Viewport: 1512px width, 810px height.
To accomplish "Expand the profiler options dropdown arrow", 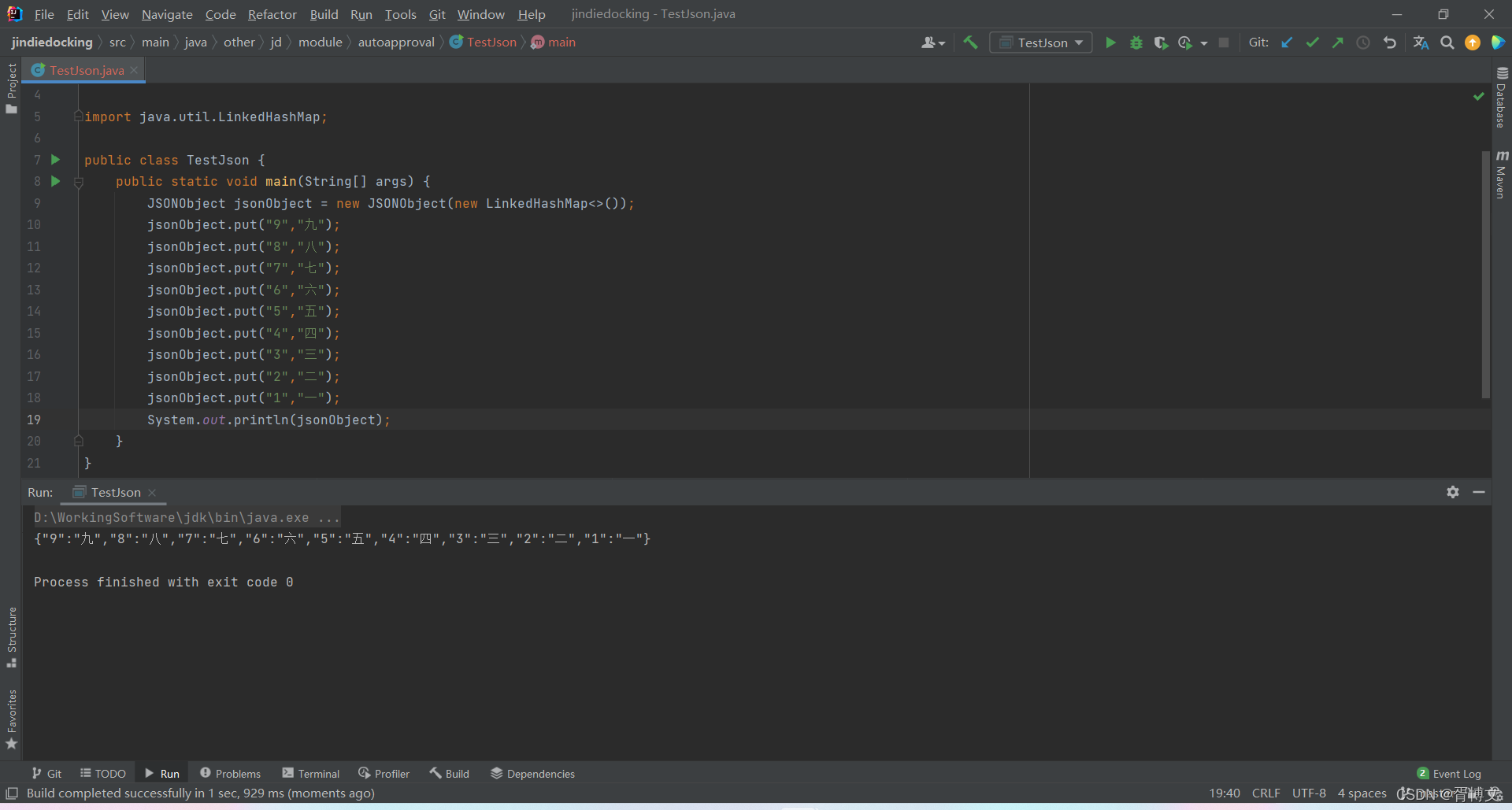I will pos(1205,43).
